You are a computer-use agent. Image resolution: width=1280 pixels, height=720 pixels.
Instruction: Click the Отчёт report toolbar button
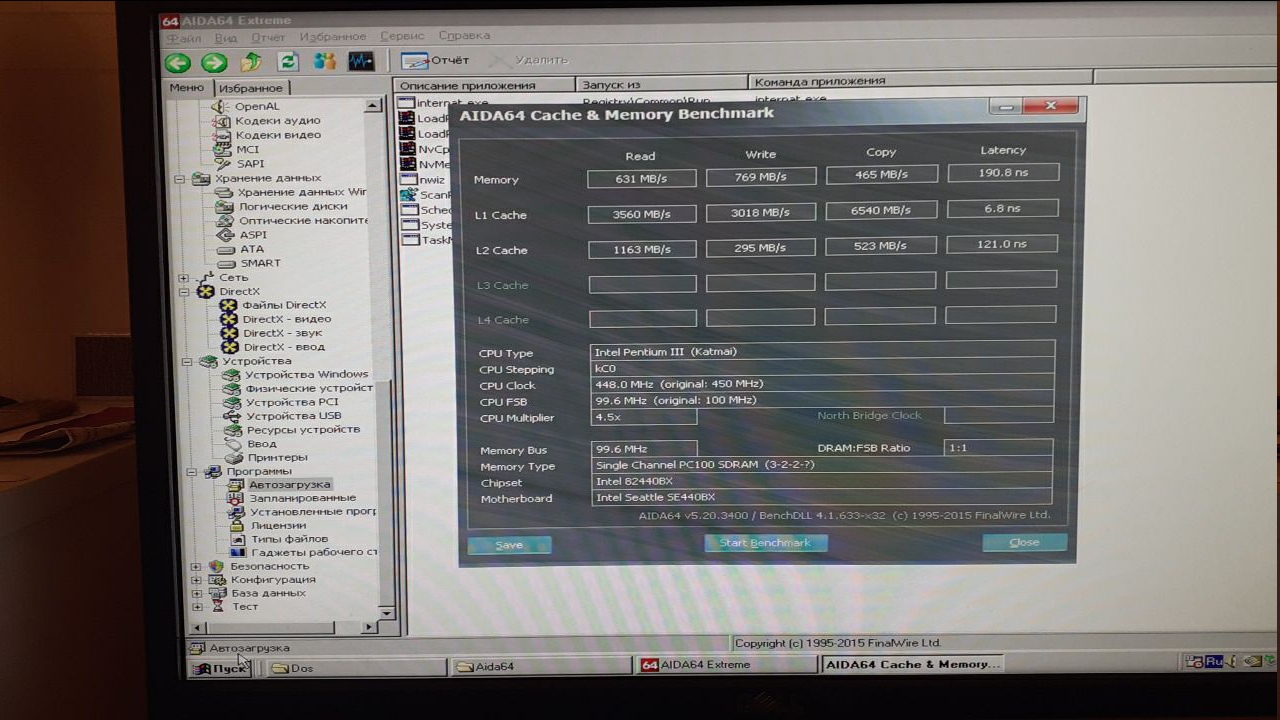pos(435,61)
